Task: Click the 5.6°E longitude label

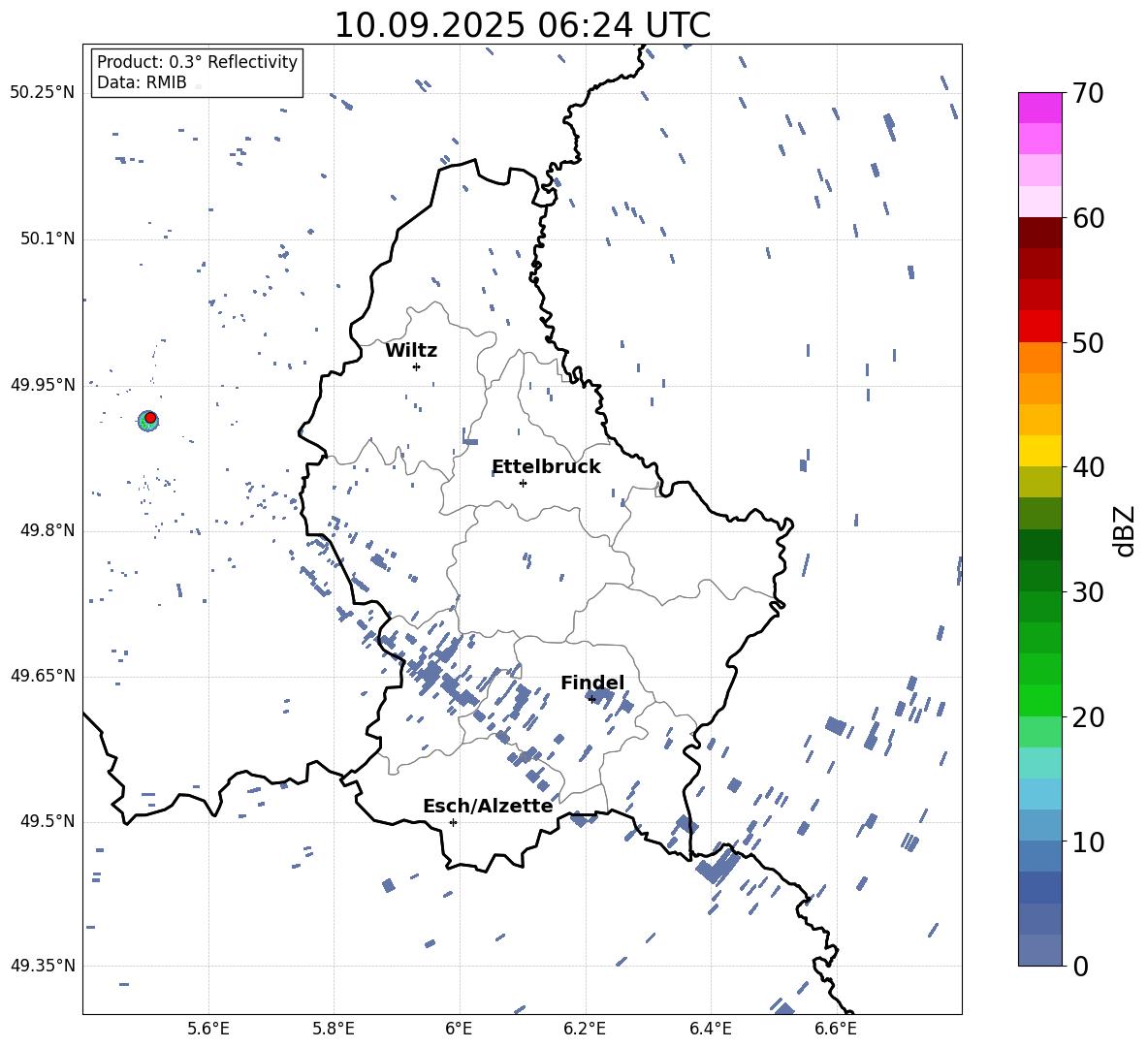Action: click(208, 1029)
